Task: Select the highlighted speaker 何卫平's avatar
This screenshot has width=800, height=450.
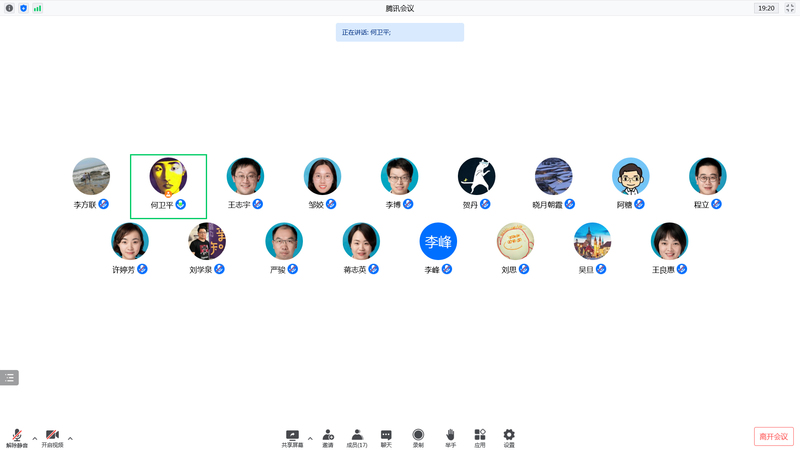Action: point(168,177)
